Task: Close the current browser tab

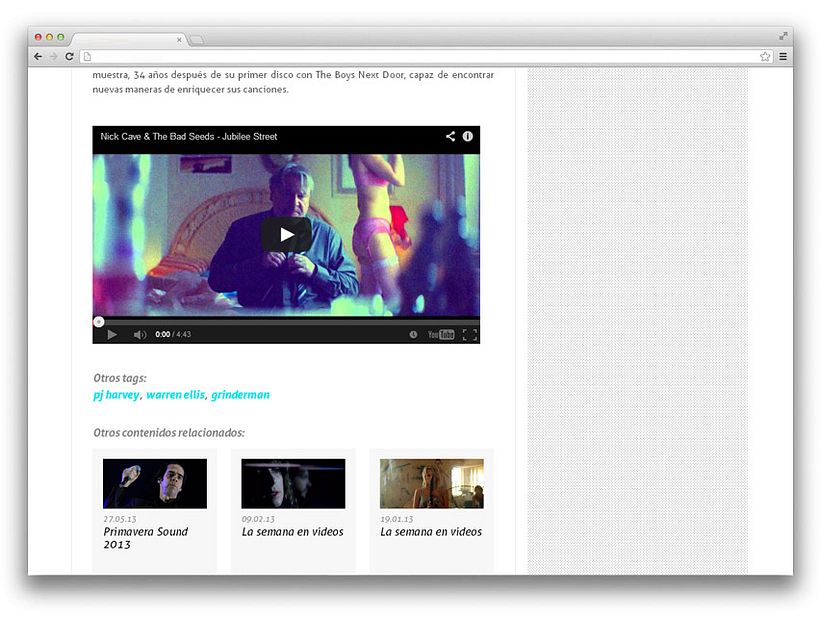Action: pyautogui.click(x=180, y=40)
